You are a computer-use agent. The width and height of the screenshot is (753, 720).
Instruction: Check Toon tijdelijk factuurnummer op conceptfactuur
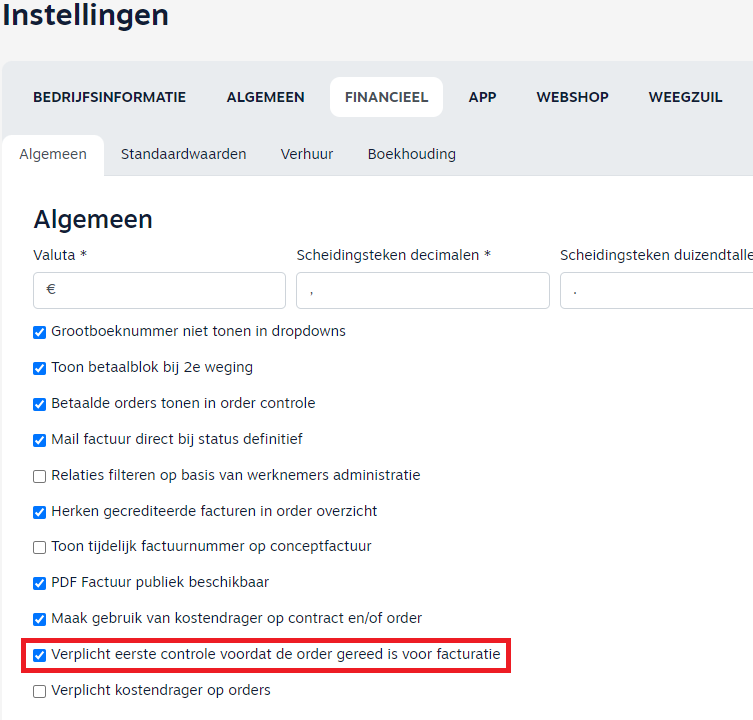click(40, 547)
